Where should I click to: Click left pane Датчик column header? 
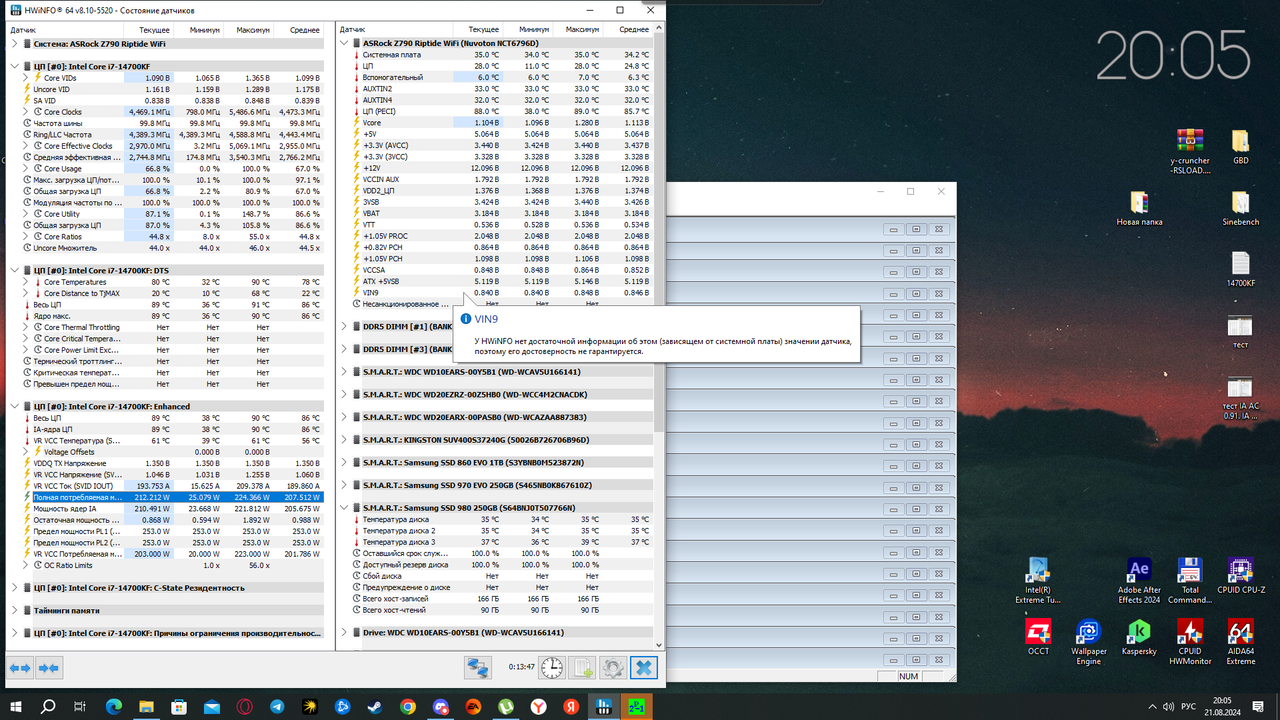[65, 30]
